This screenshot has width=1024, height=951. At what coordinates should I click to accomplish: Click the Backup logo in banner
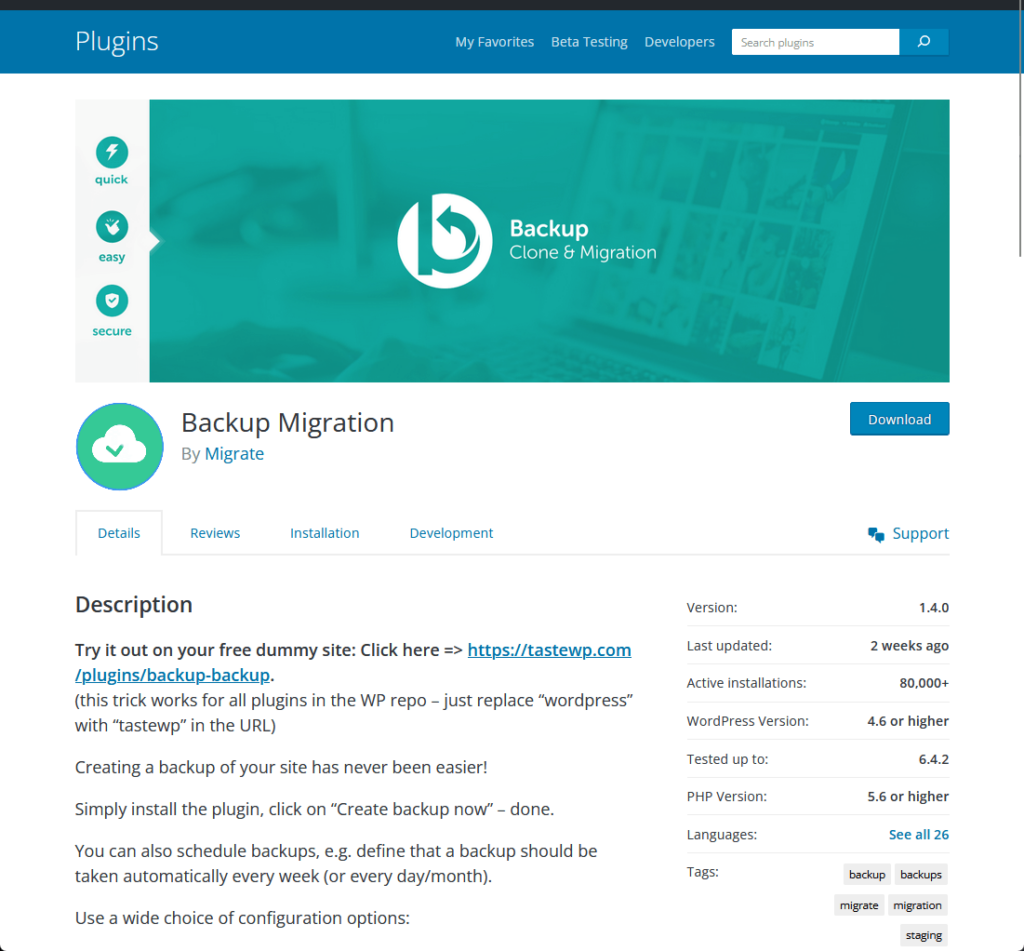(445, 241)
